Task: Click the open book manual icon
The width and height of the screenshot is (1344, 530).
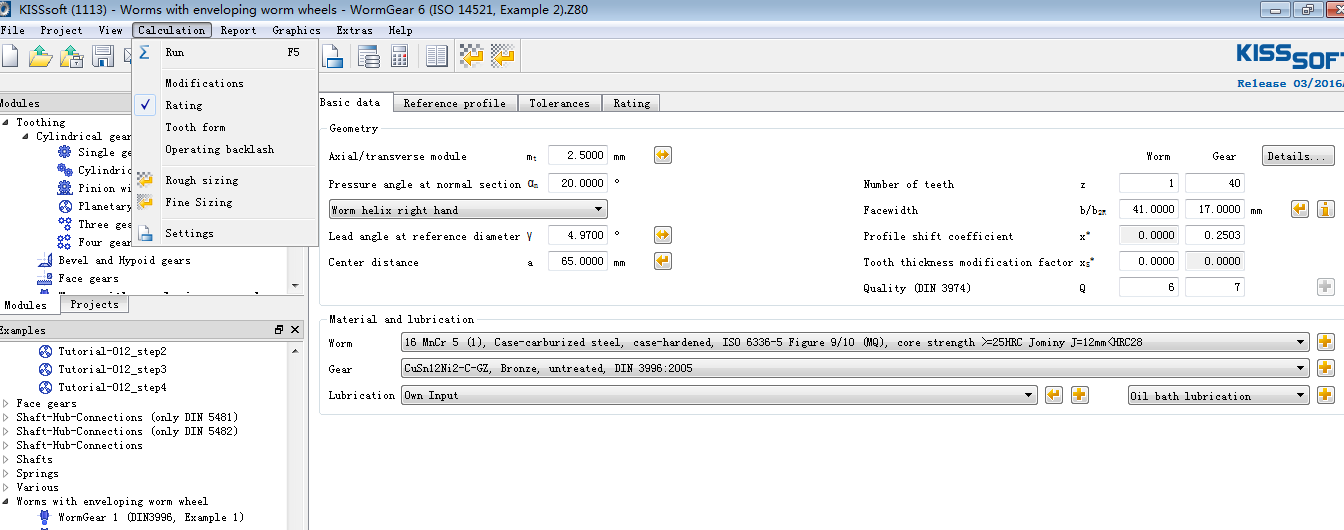Action: coord(437,56)
